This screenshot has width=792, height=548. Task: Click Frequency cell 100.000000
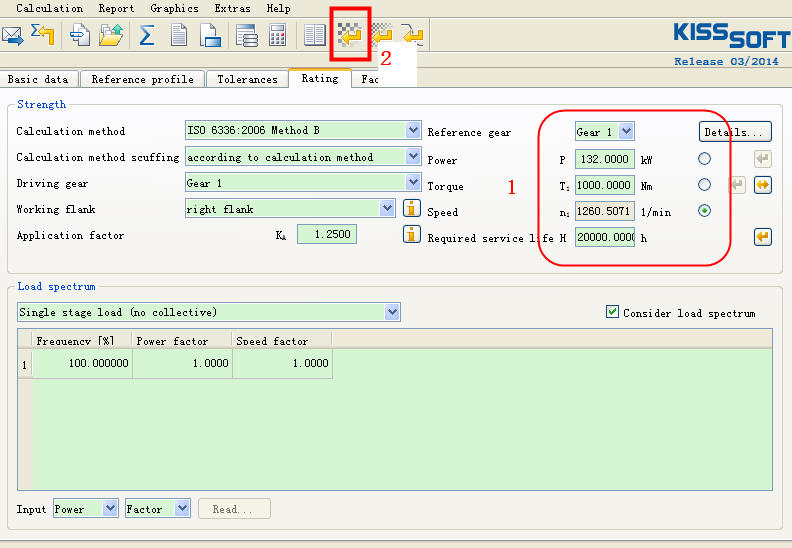(82, 363)
